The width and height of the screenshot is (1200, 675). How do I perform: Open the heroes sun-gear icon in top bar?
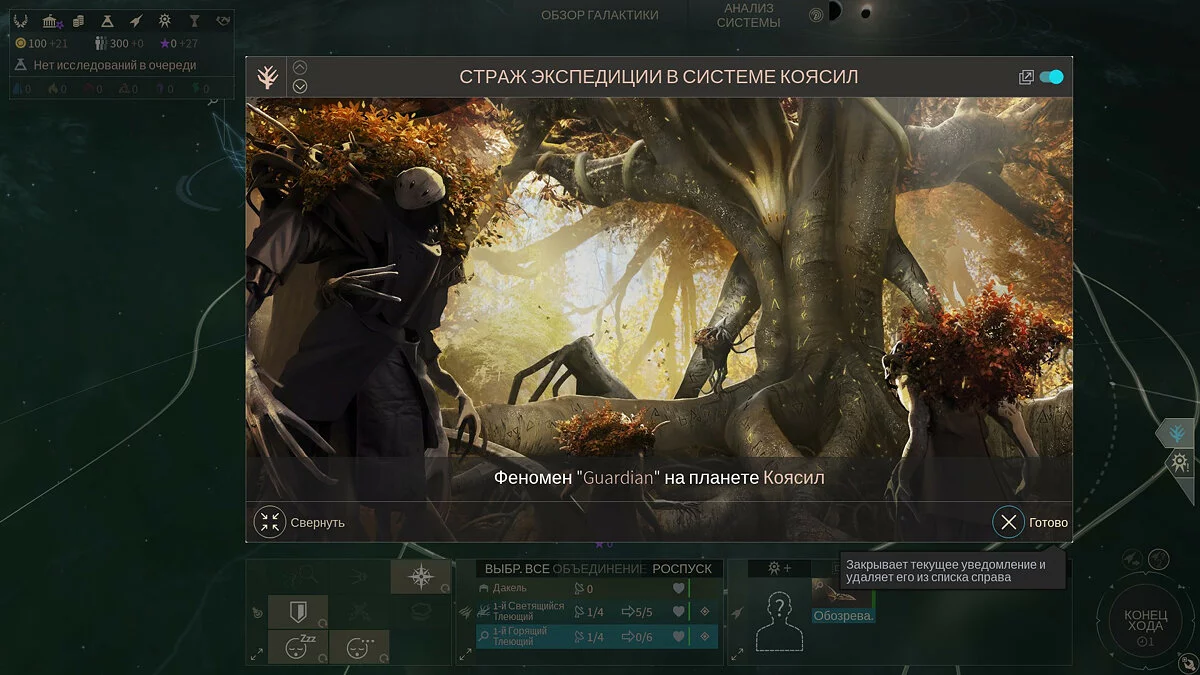[x=165, y=21]
